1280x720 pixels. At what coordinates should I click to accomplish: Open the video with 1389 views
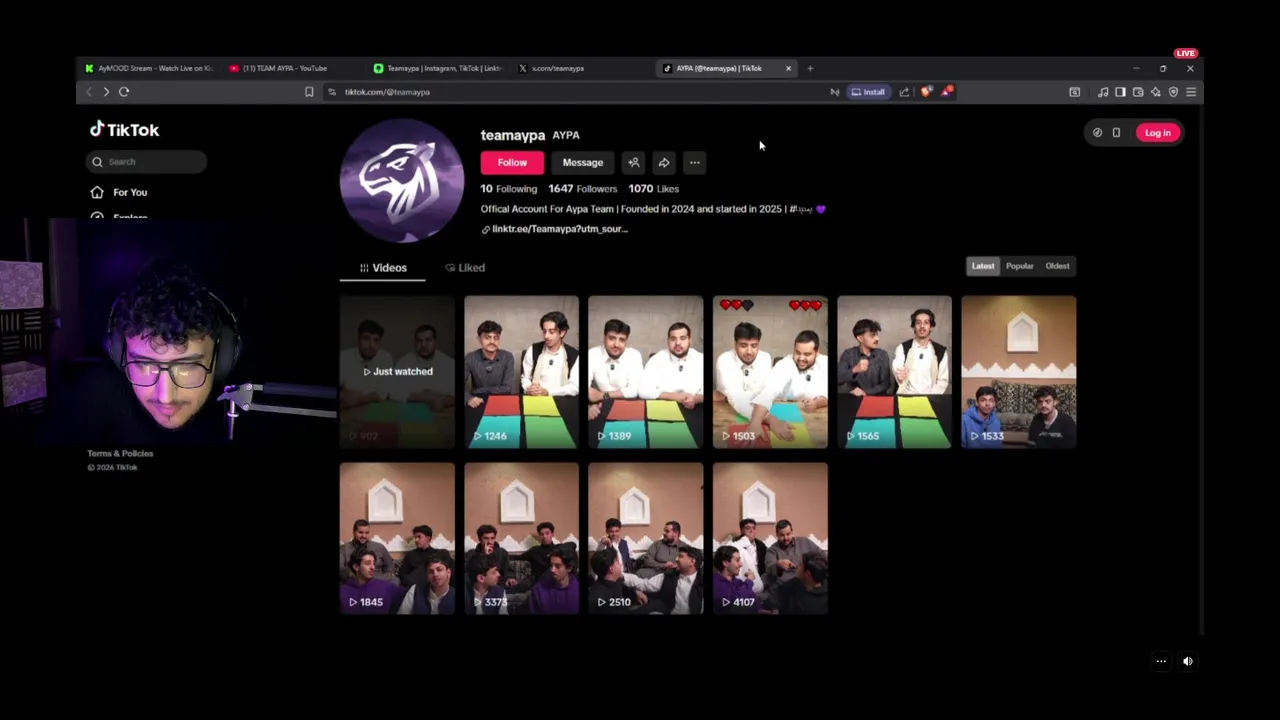pos(646,372)
